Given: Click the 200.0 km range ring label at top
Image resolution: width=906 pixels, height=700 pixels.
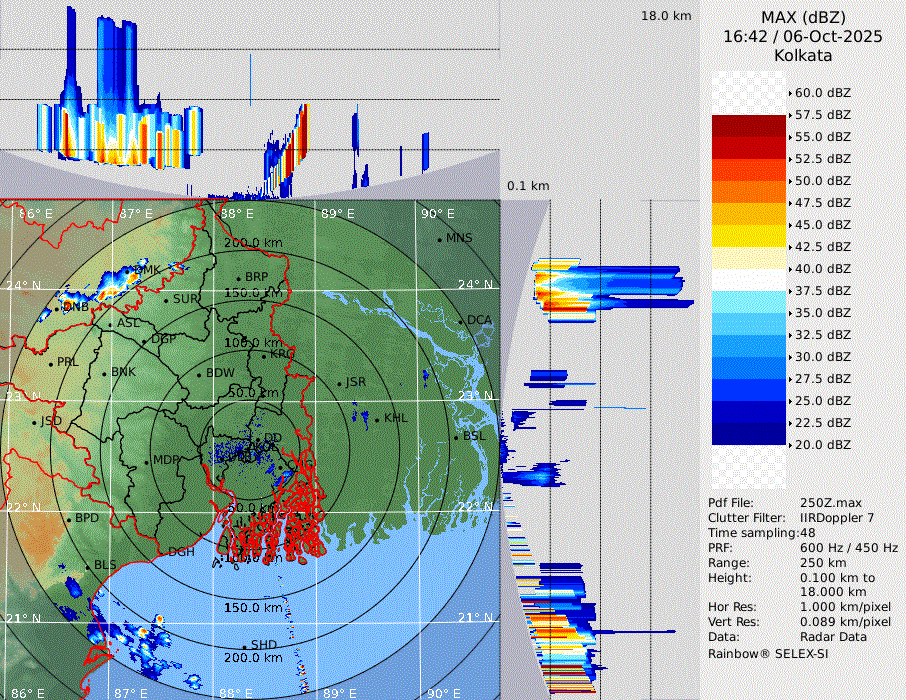Looking at the screenshot, I should click(251, 243).
